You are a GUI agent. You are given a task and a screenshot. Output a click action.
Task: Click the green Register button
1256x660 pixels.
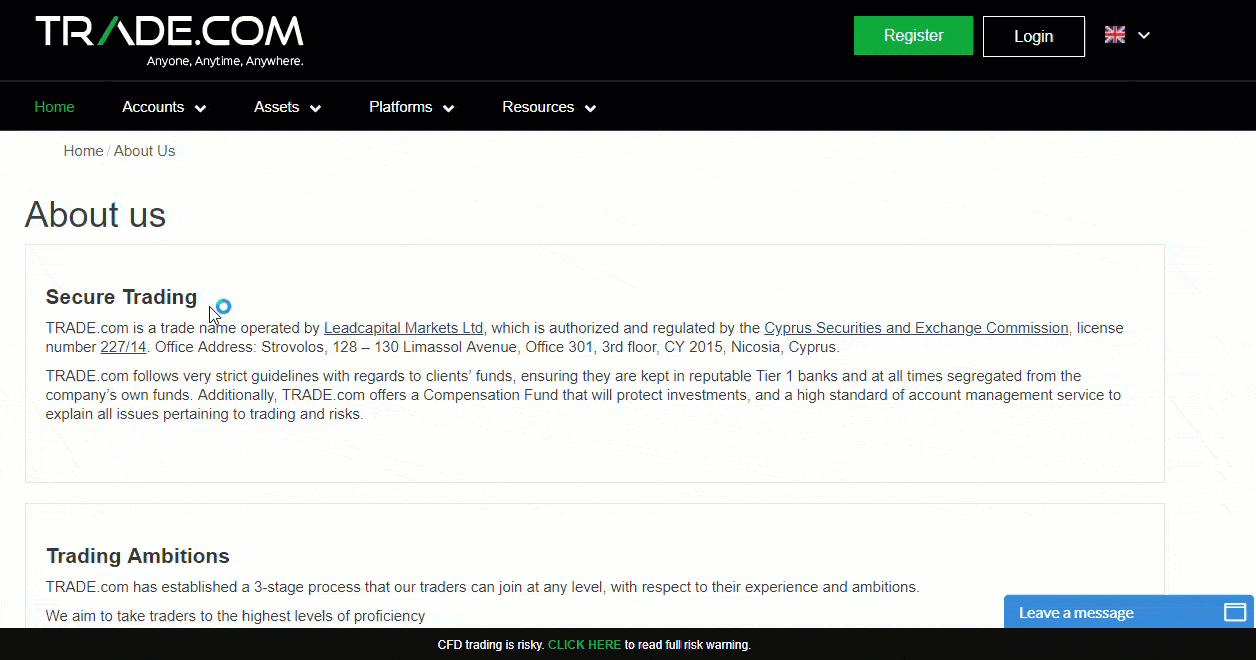pos(913,35)
